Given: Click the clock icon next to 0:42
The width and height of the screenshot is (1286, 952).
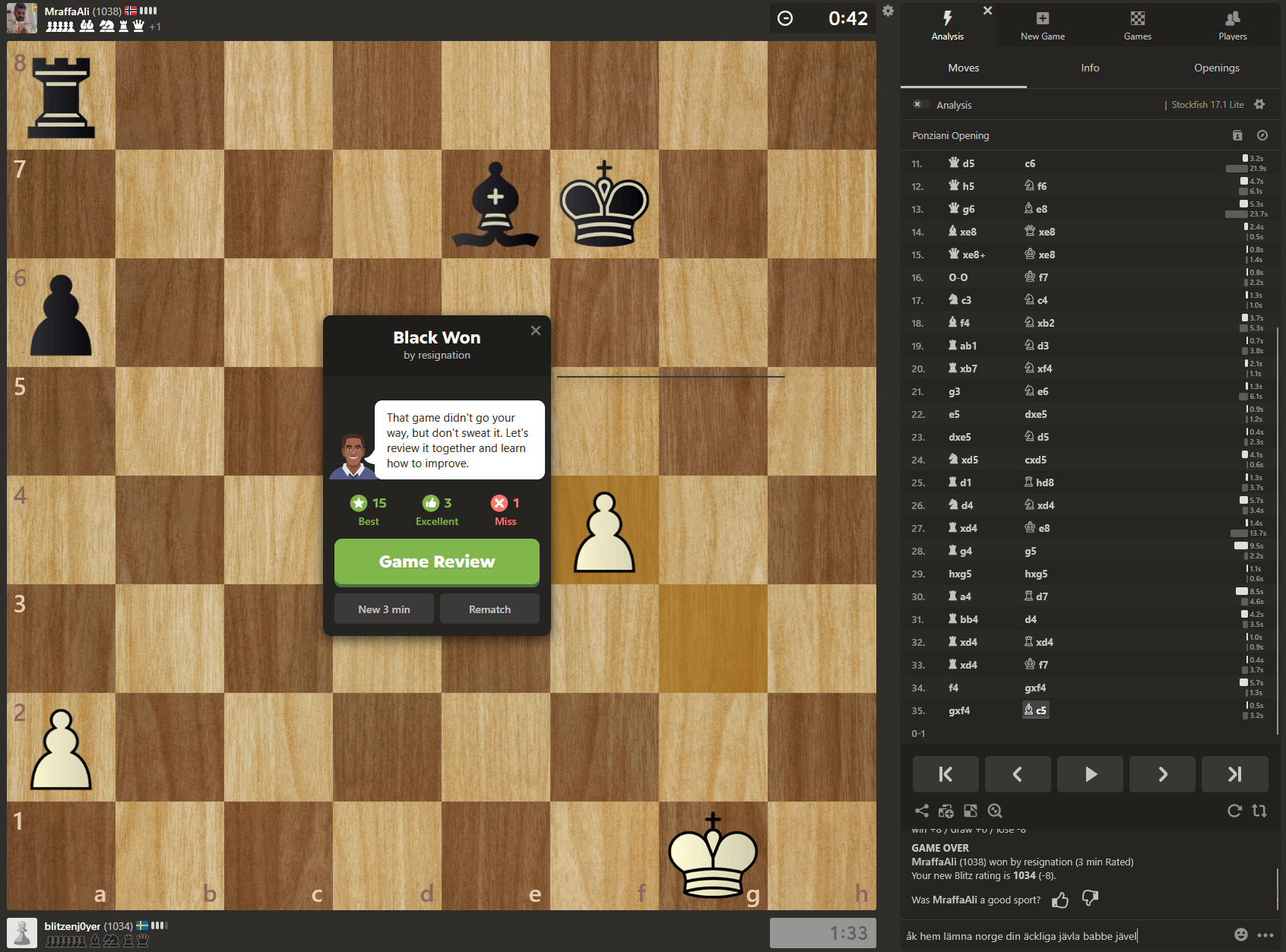Looking at the screenshot, I should (785, 18).
